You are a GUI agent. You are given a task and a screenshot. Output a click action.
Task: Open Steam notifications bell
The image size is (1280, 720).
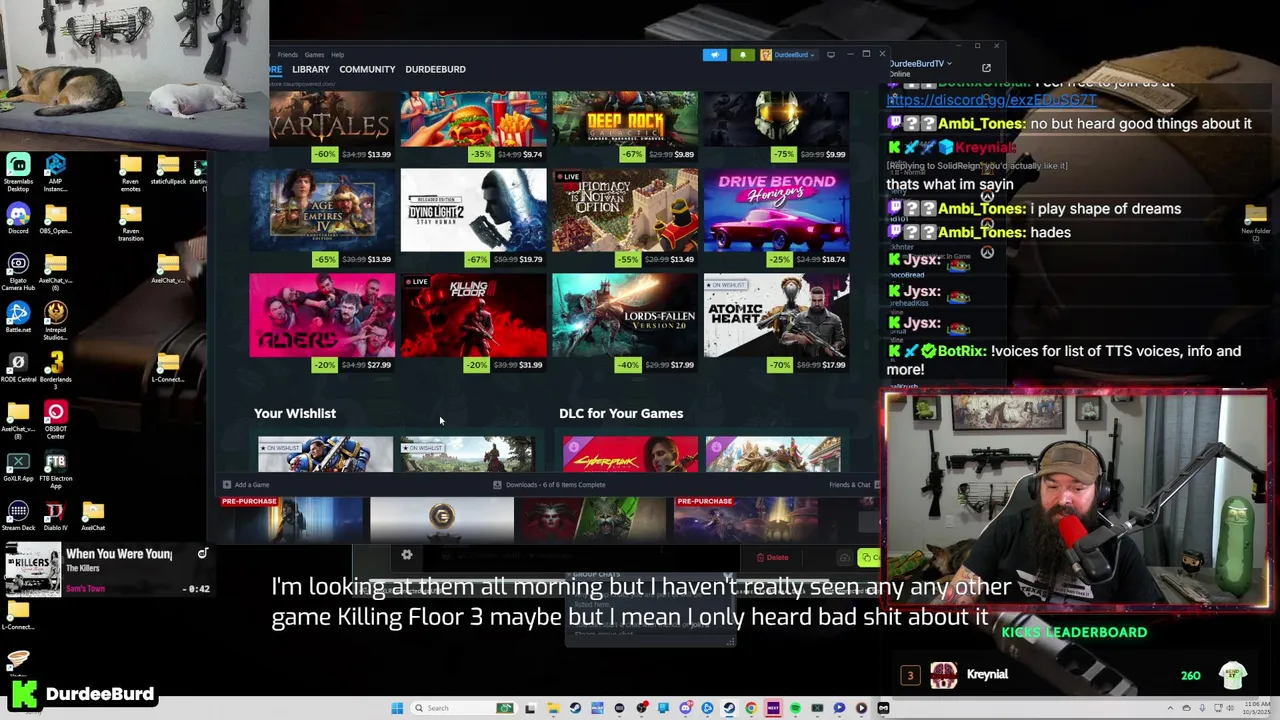point(742,55)
